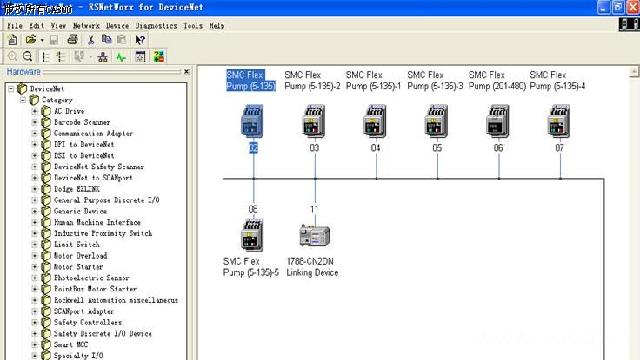Select the SCANport Adapter tree item
This screenshot has width=640, height=360.
[x=84, y=311]
